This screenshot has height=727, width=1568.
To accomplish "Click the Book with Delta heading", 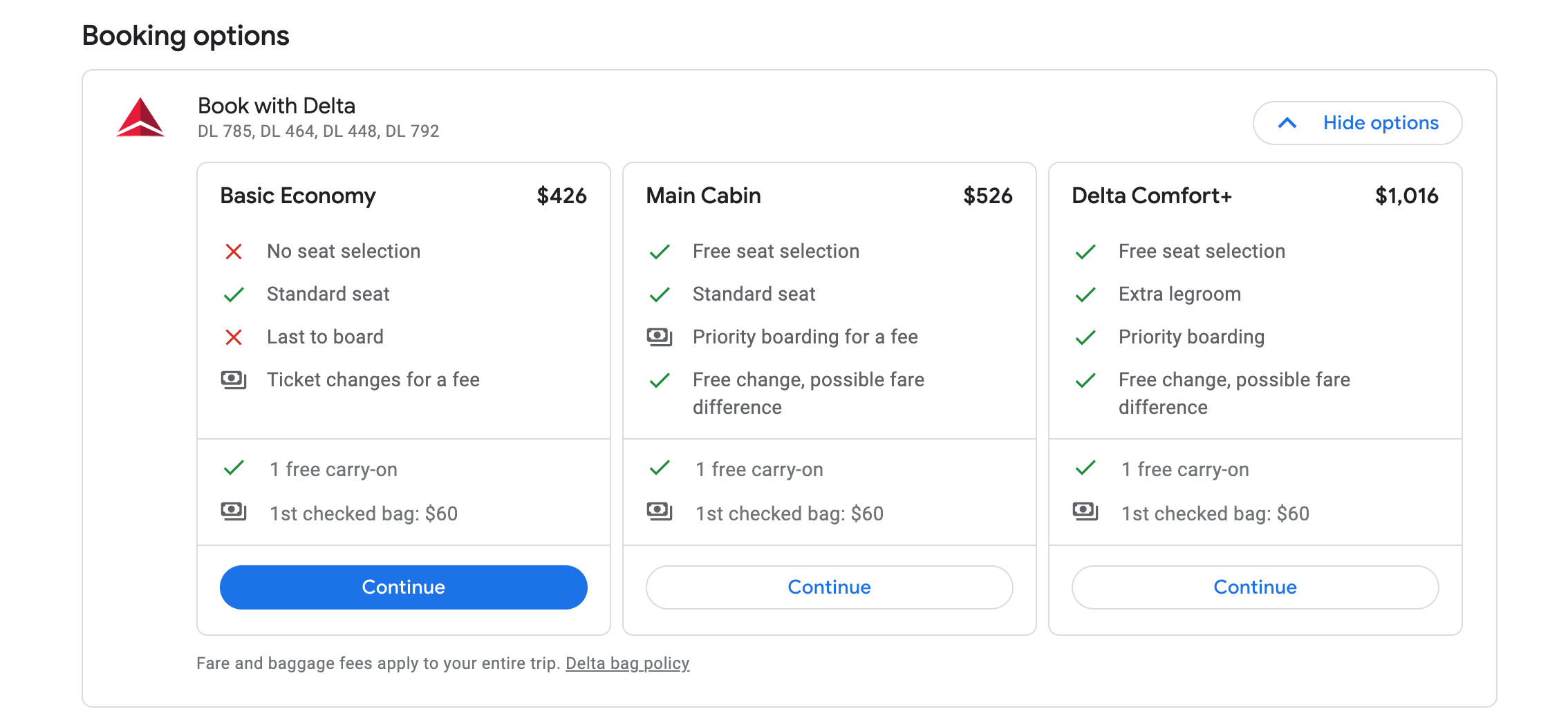I will (x=277, y=106).
